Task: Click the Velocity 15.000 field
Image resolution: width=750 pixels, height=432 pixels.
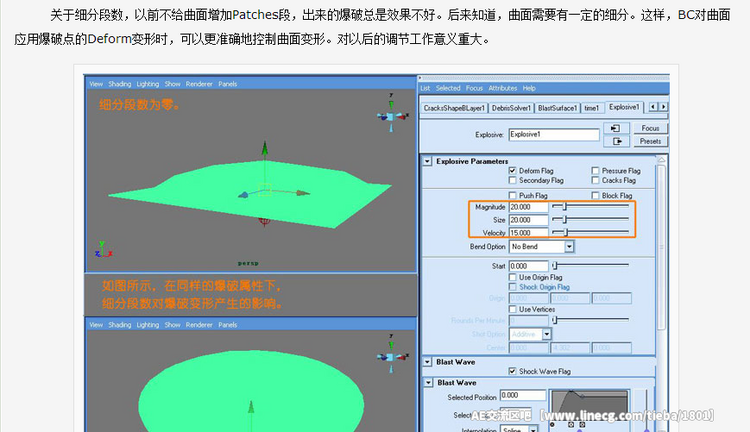Action: tap(529, 233)
